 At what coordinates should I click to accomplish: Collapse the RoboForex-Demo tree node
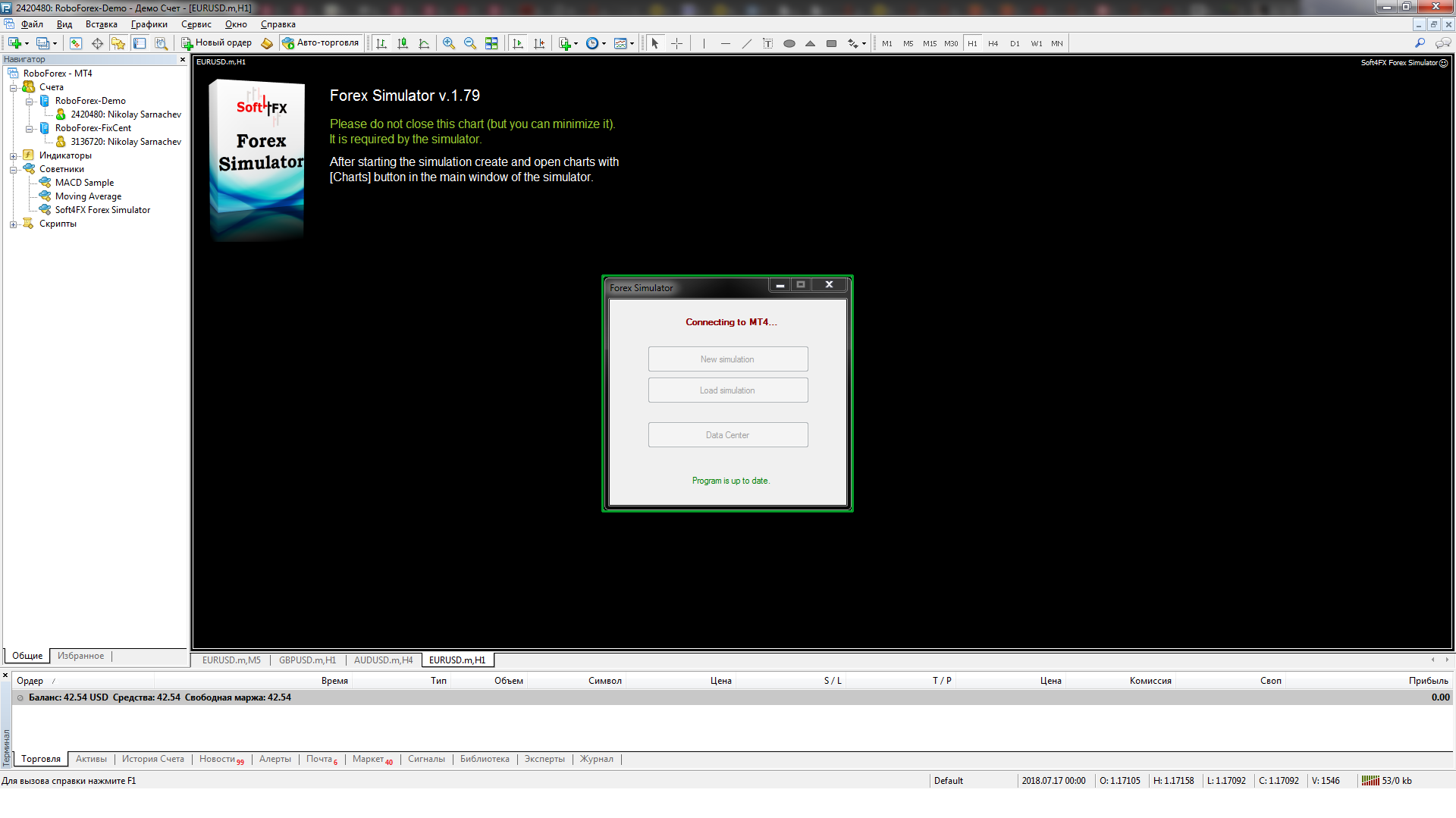(x=29, y=102)
